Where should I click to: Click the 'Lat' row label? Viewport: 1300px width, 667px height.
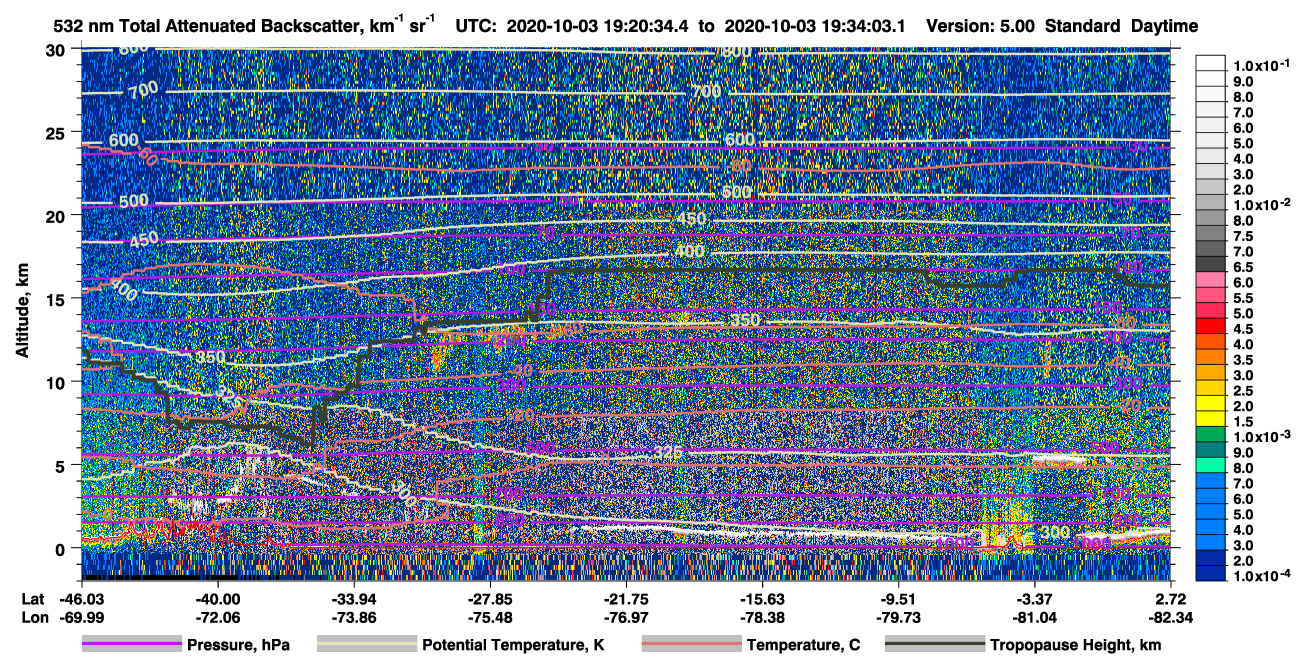point(34,599)
